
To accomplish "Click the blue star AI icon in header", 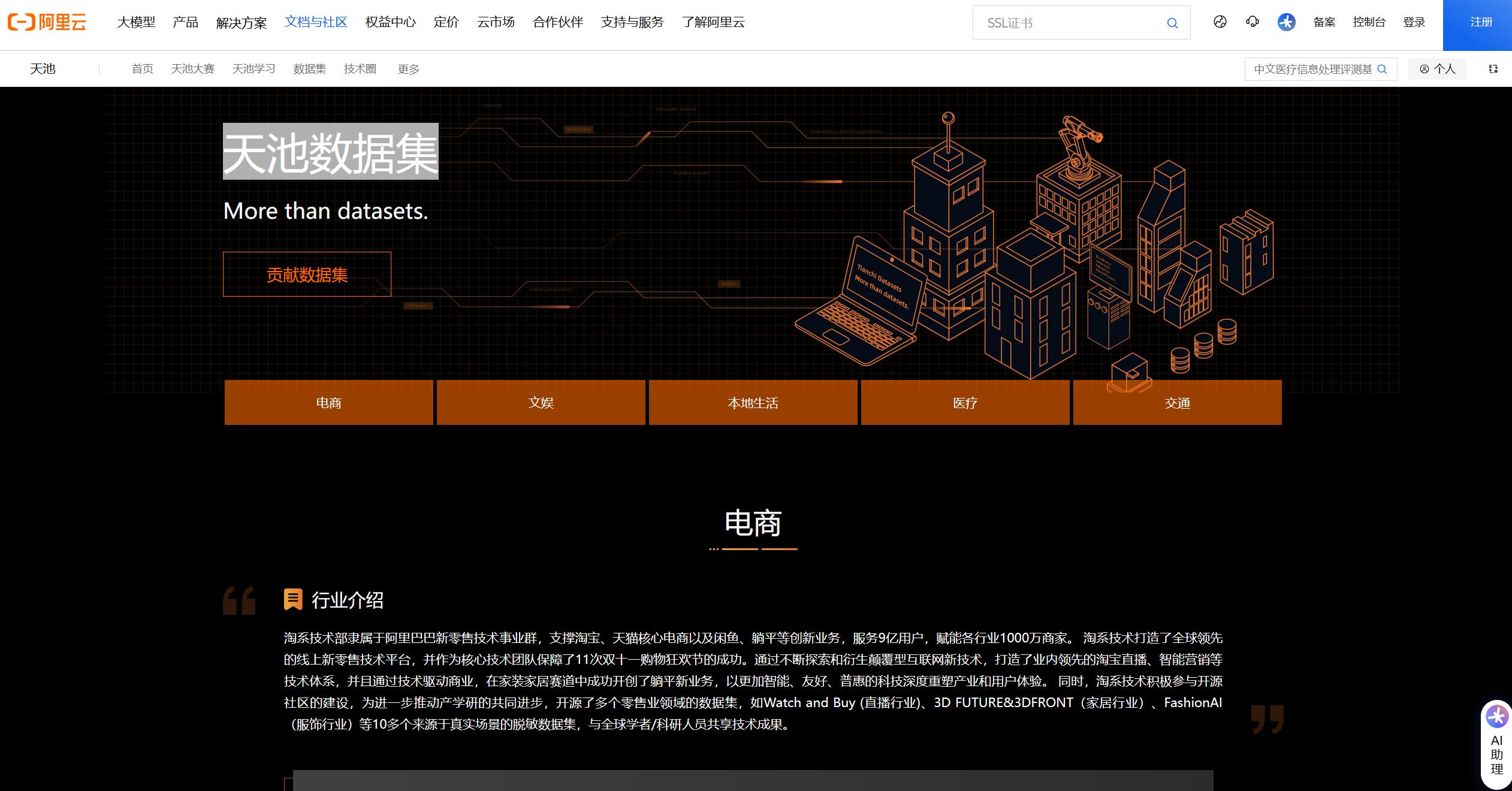I will [1286, 22].
